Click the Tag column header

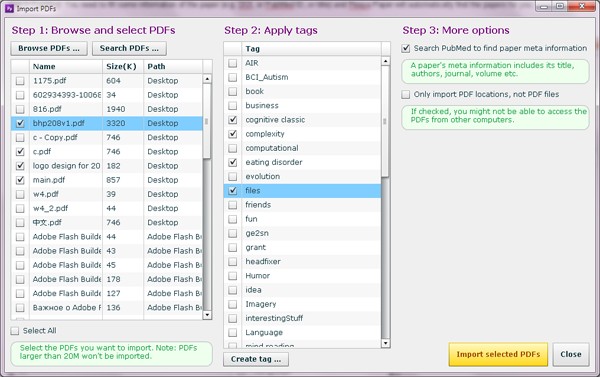click(x=311, y=49)
